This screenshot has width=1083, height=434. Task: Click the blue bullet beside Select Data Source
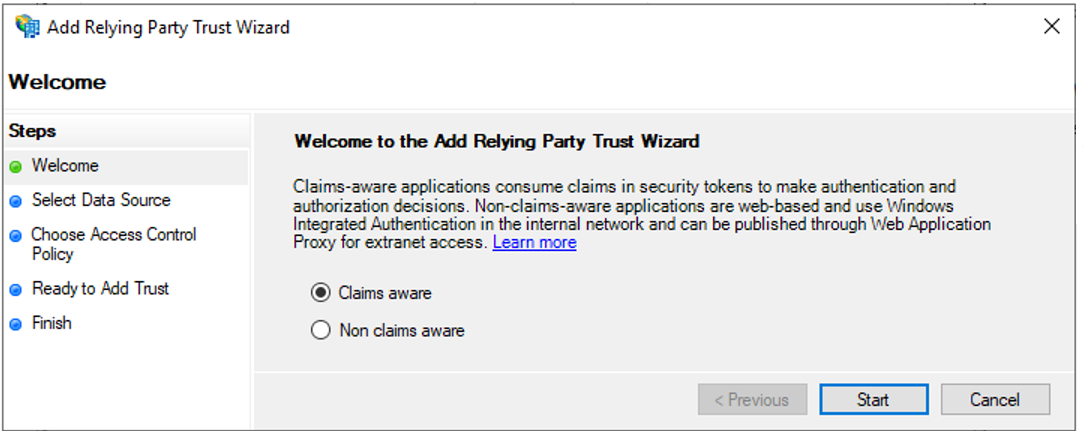[x=15, y=201]
